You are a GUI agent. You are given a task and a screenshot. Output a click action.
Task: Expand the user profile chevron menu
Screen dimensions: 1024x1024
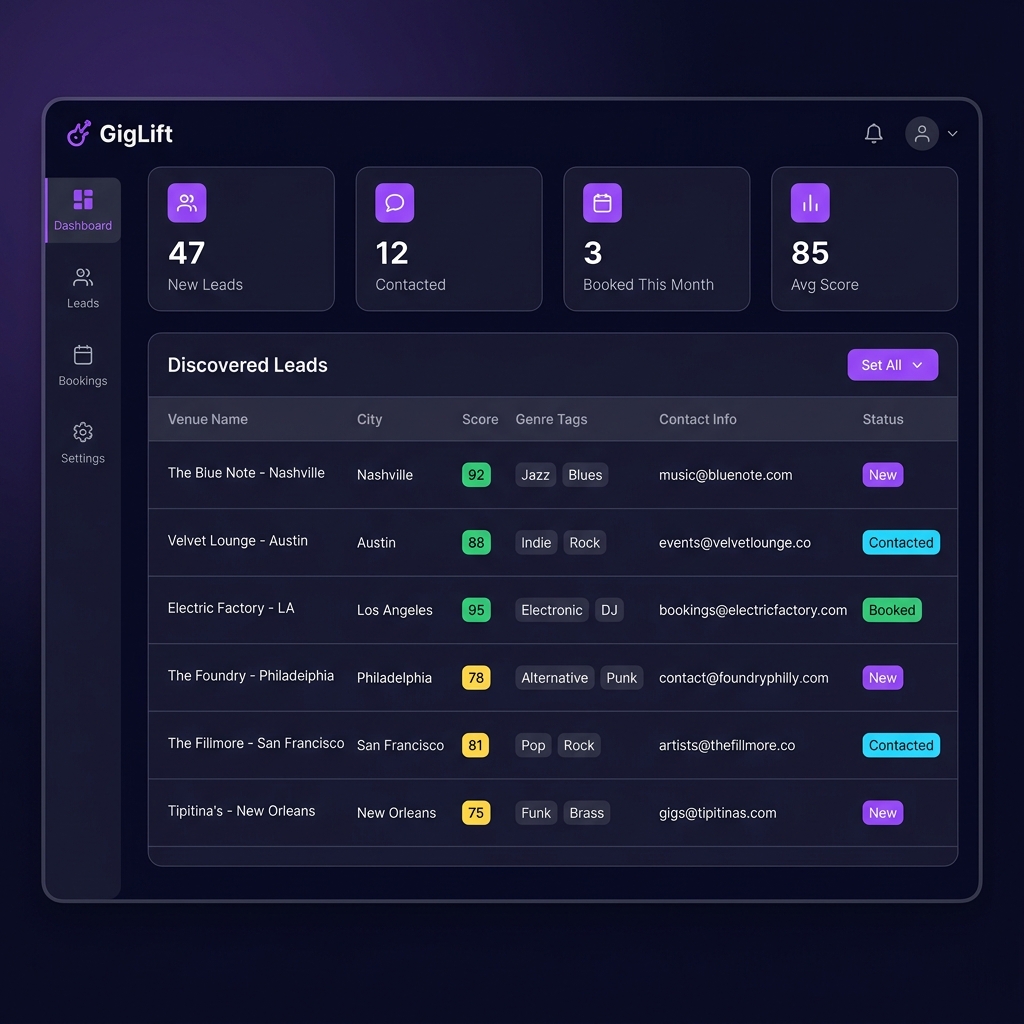[x=952, y=133]
